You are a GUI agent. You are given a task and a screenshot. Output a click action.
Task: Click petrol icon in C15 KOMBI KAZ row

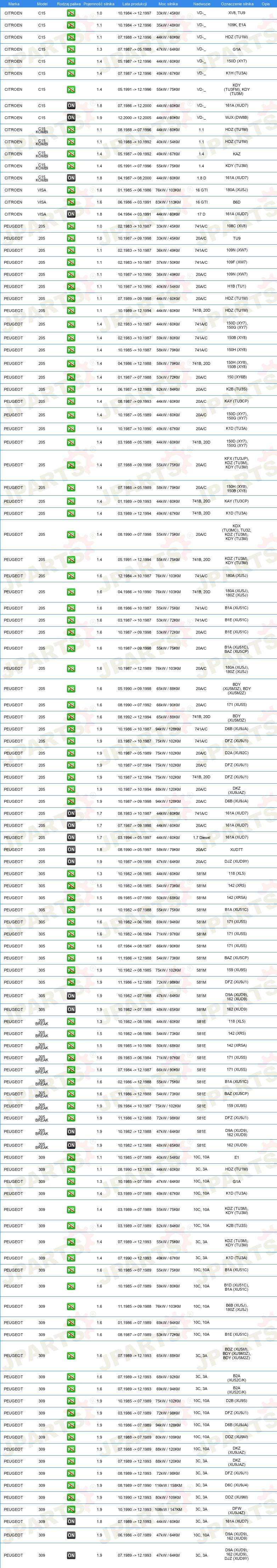[71, 154]
